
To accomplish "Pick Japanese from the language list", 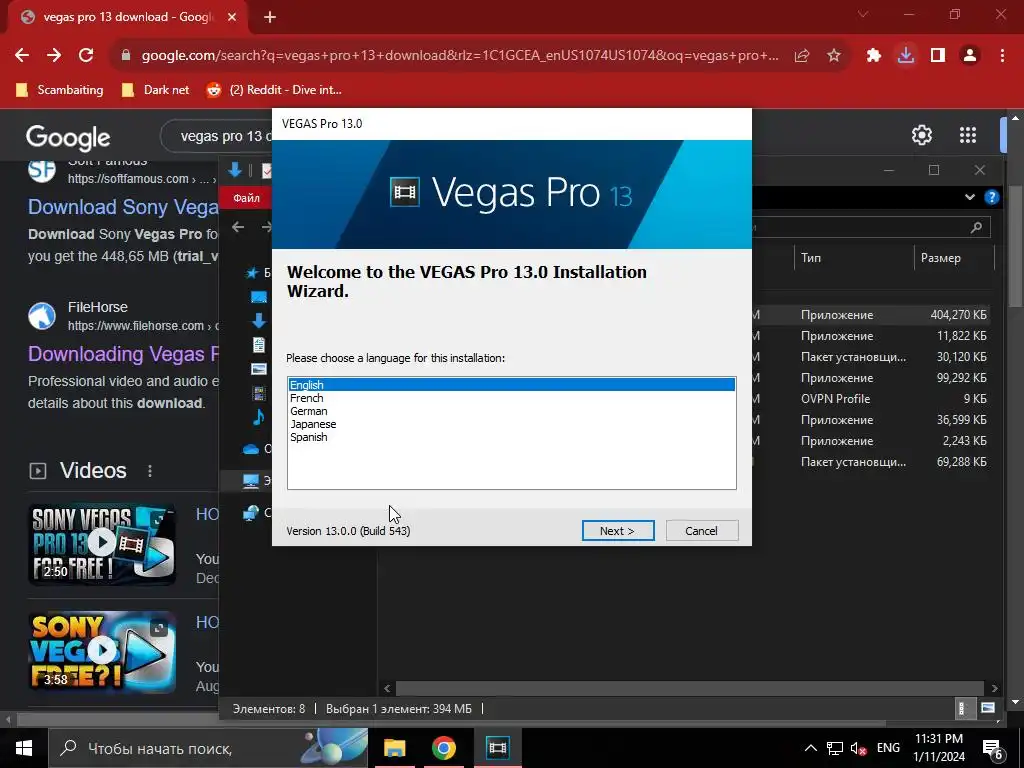I will 313,424.
